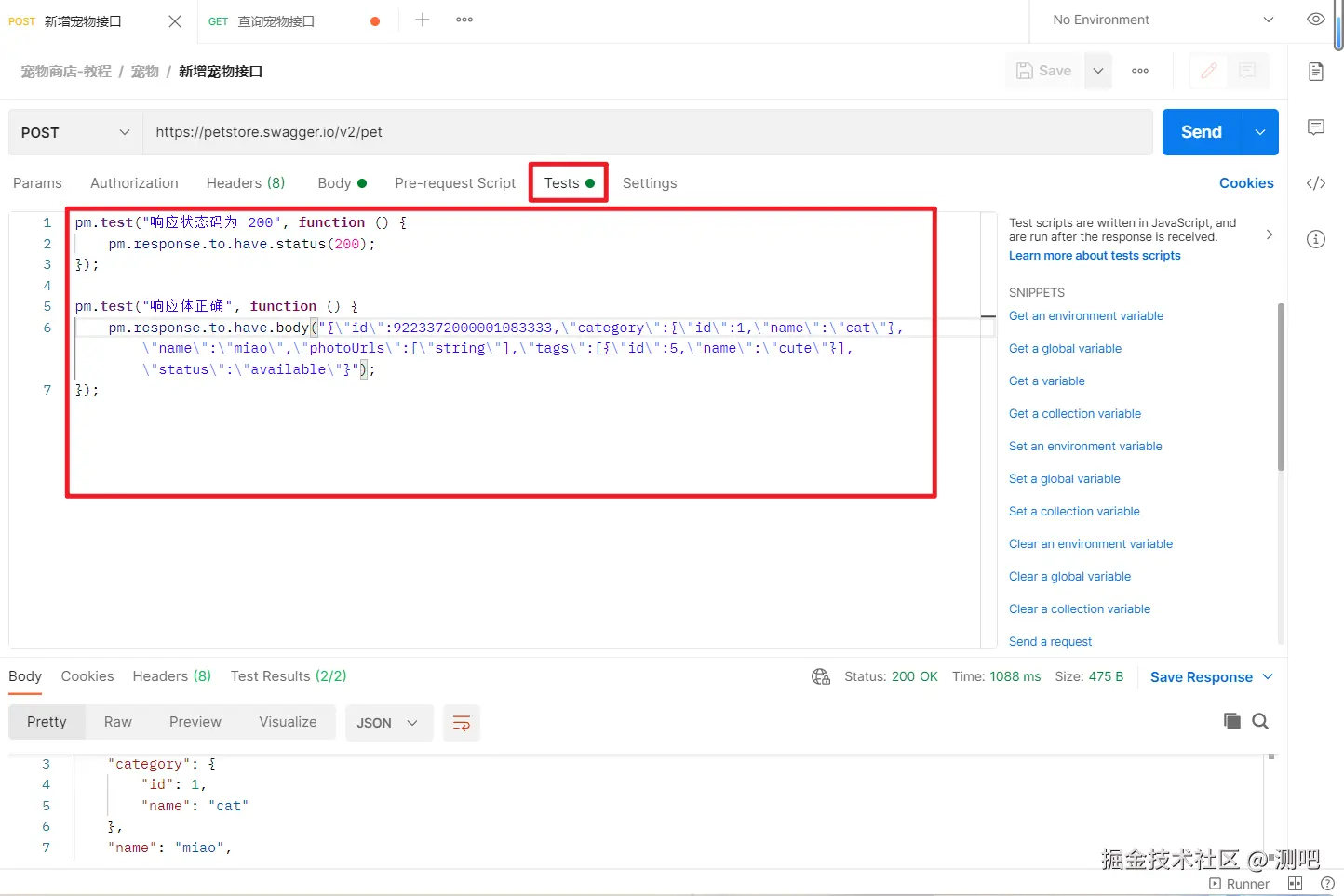
Task: Open the help icon in status bar
Action: click(x=1327, y=884)
